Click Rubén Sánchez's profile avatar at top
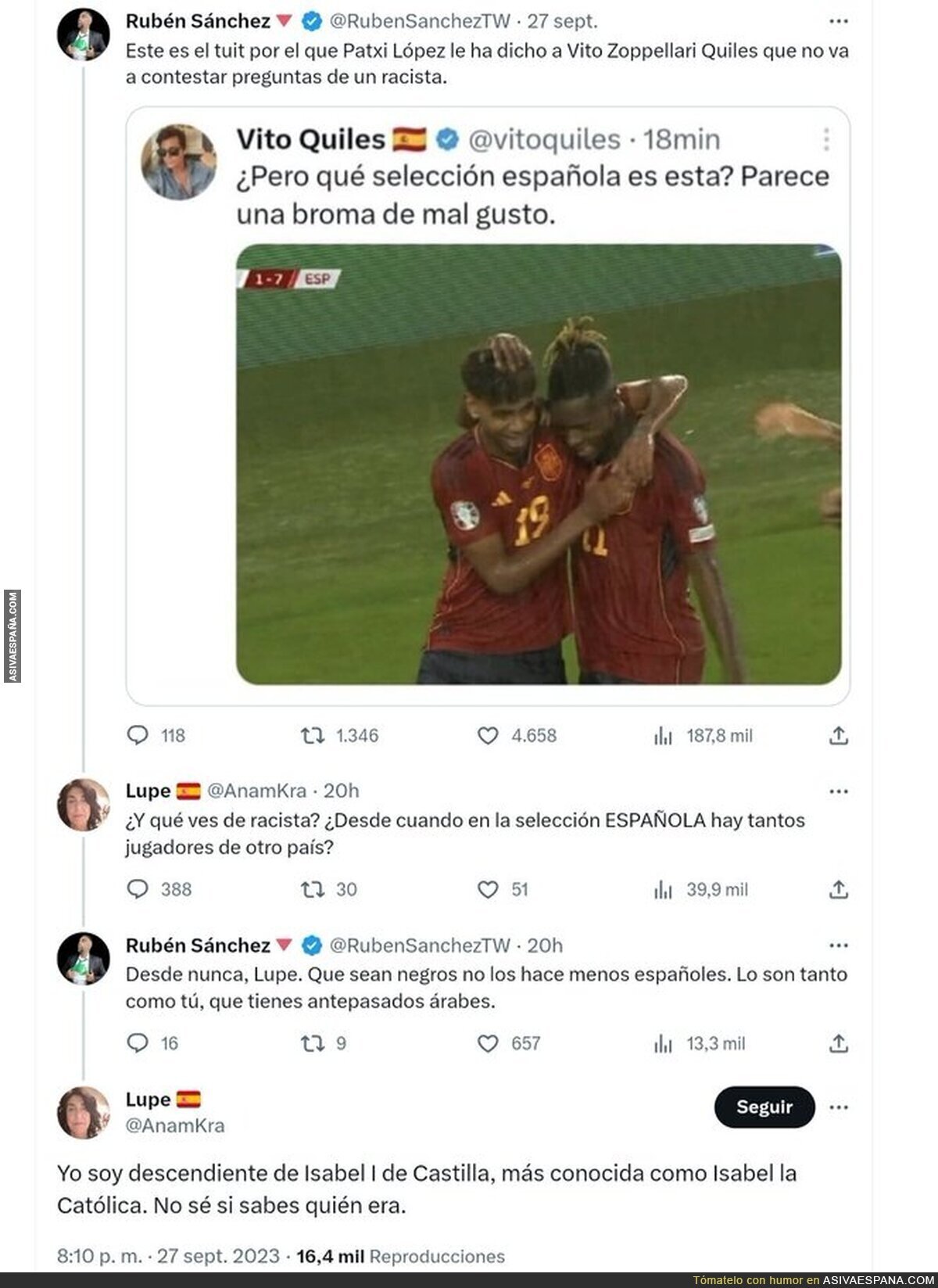Screen dimensions: 938x1288 tap(83, 36)
